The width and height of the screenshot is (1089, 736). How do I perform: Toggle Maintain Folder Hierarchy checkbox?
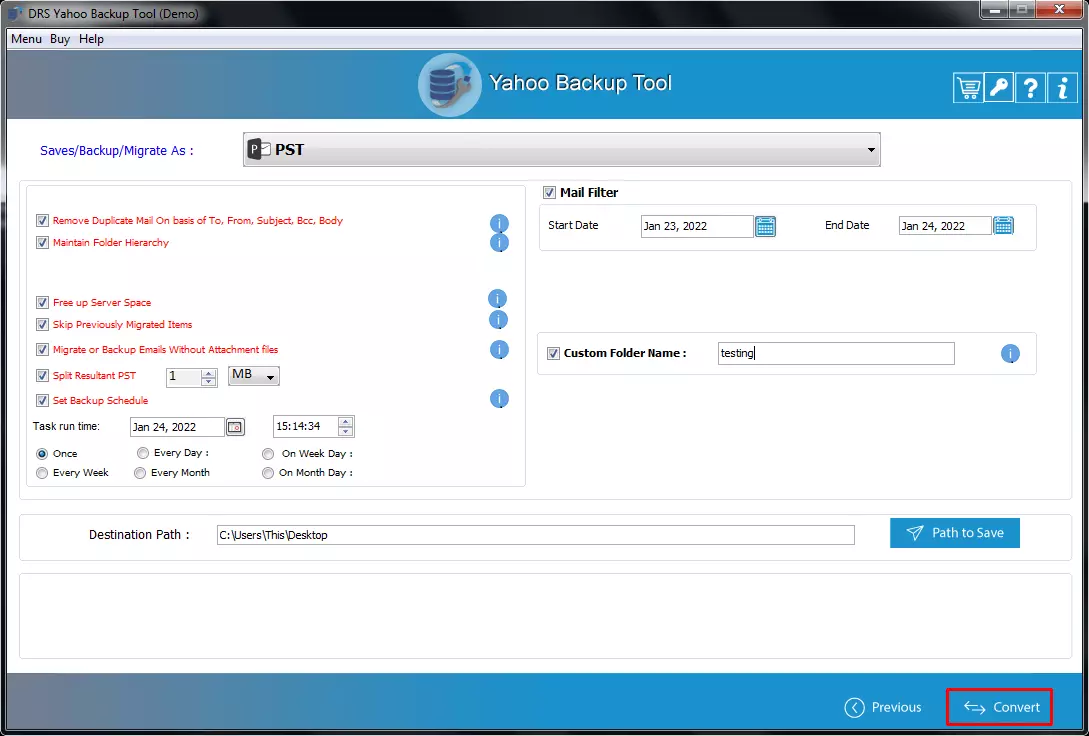pos(42,243)
